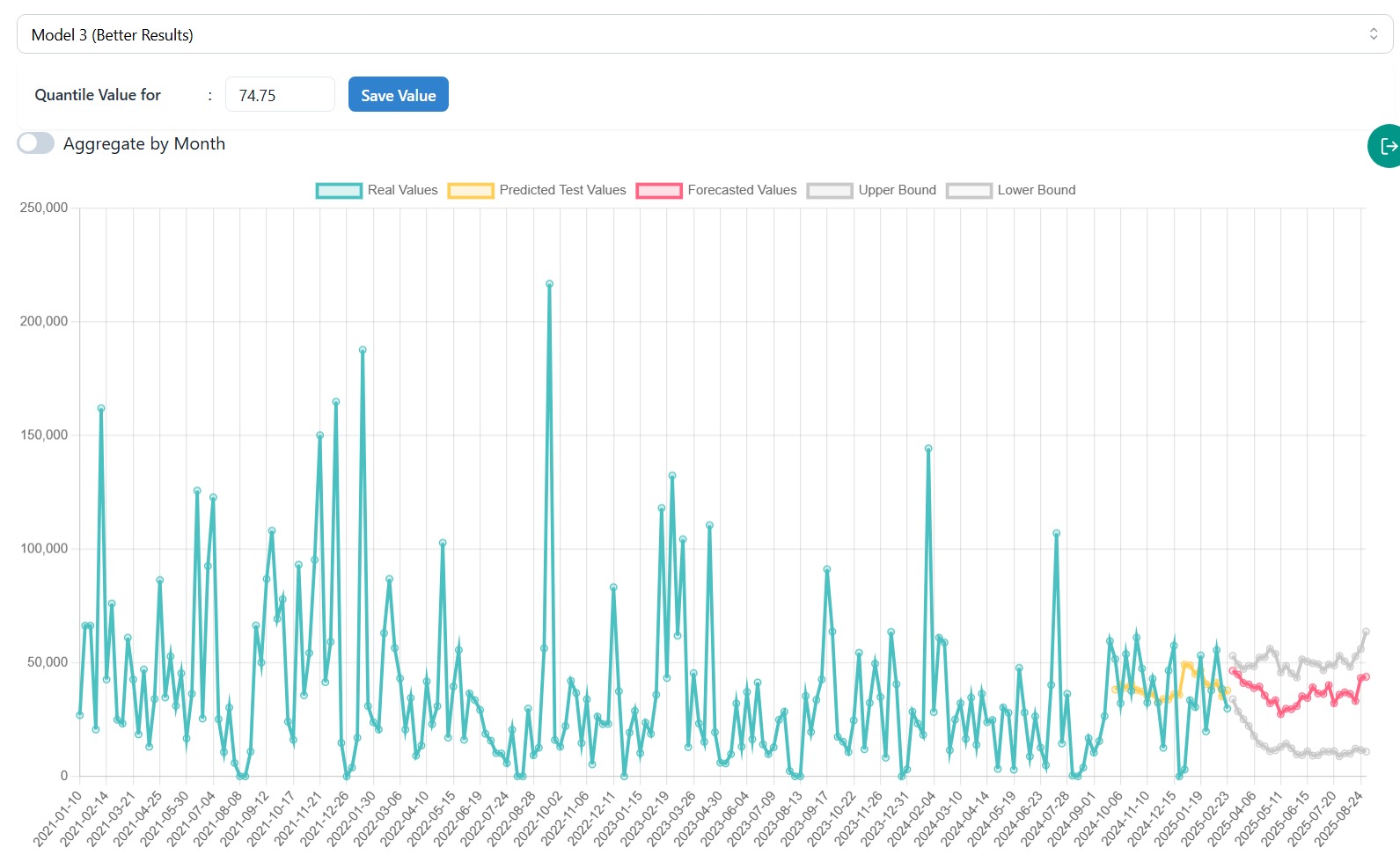Click the final Upper Bound data point

1366,632
